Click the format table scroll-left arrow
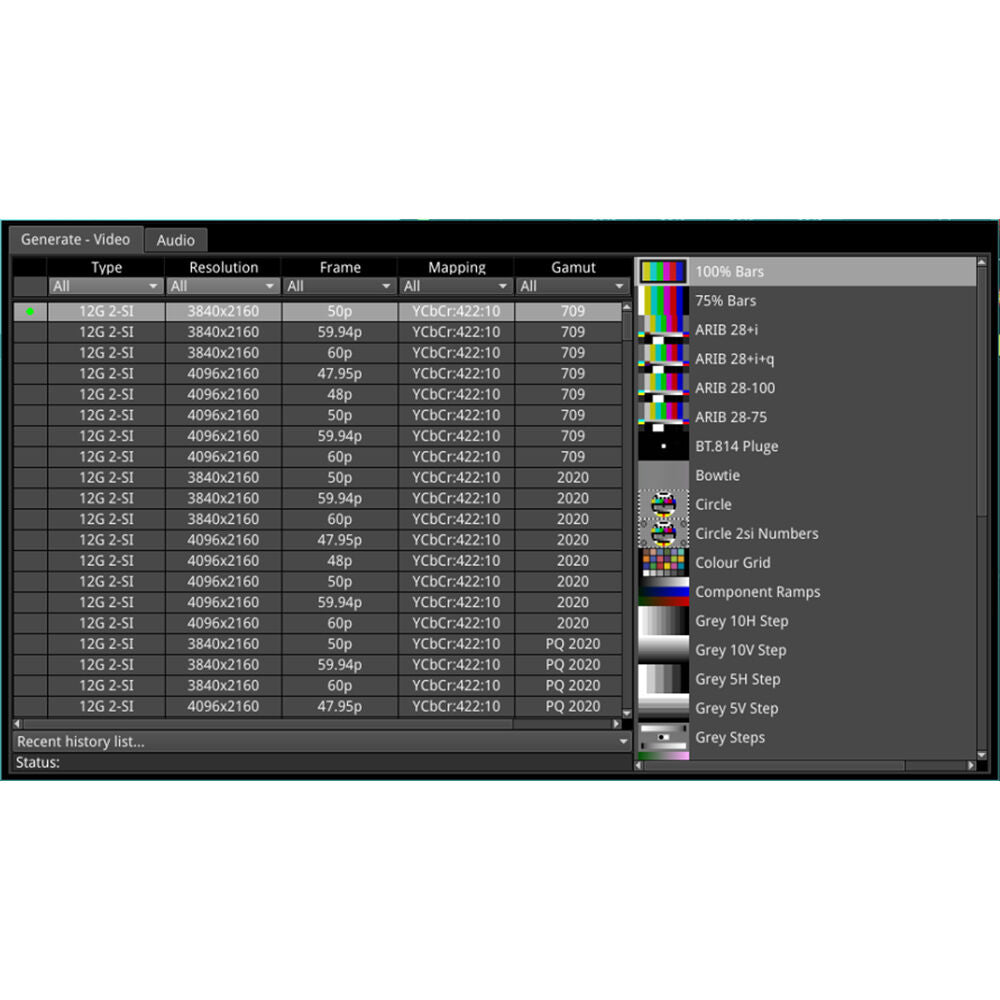 tap(17, 724)
